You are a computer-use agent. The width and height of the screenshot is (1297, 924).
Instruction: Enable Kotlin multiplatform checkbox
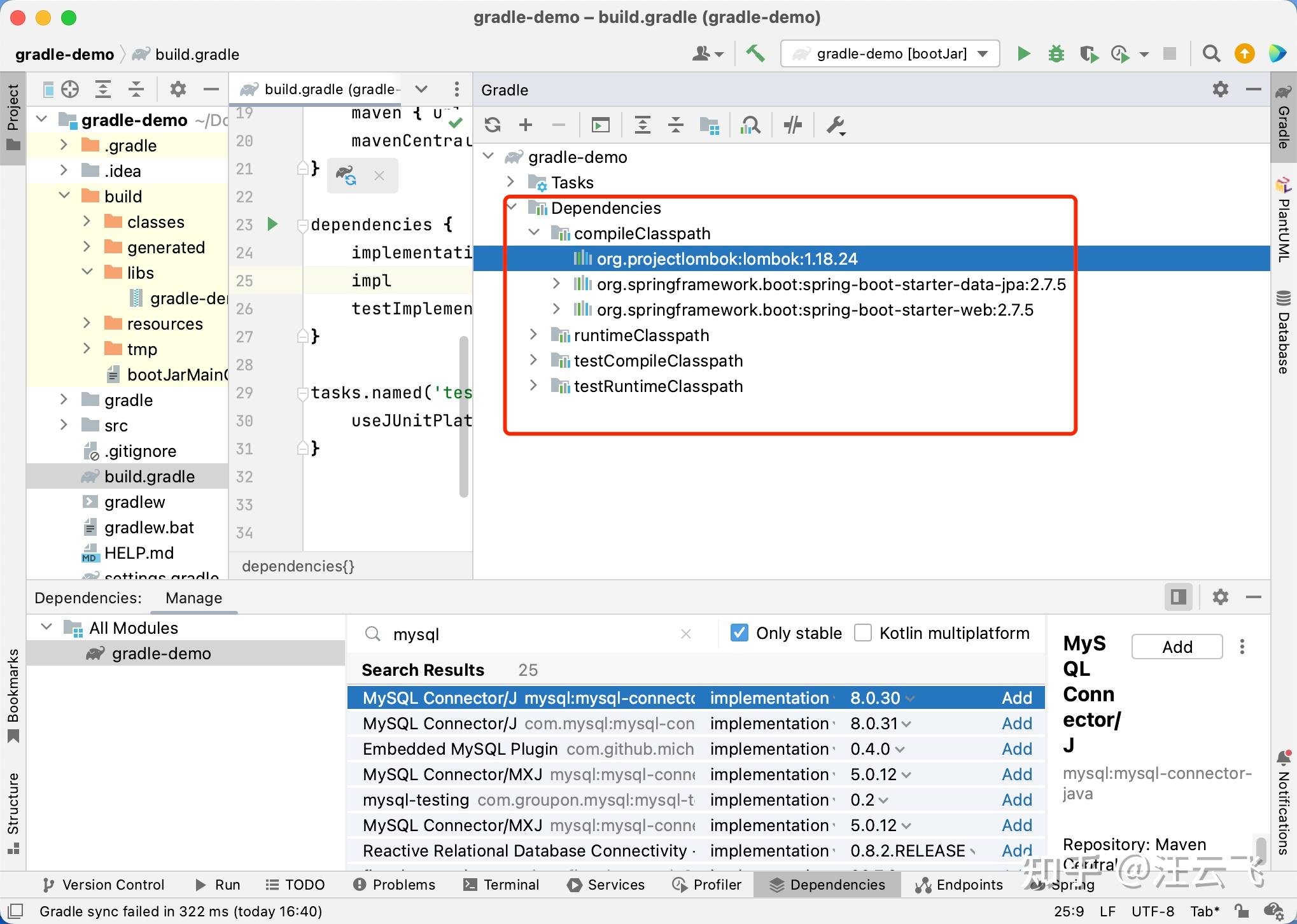[862, 633]
